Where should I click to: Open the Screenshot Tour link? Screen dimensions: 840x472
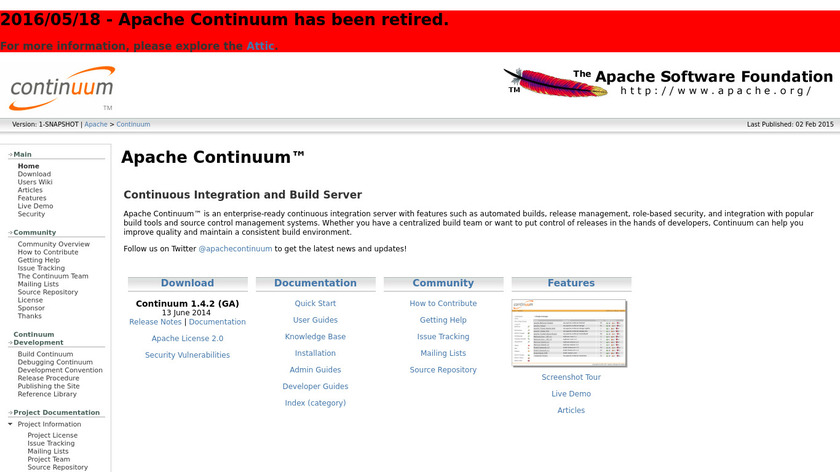571,377
